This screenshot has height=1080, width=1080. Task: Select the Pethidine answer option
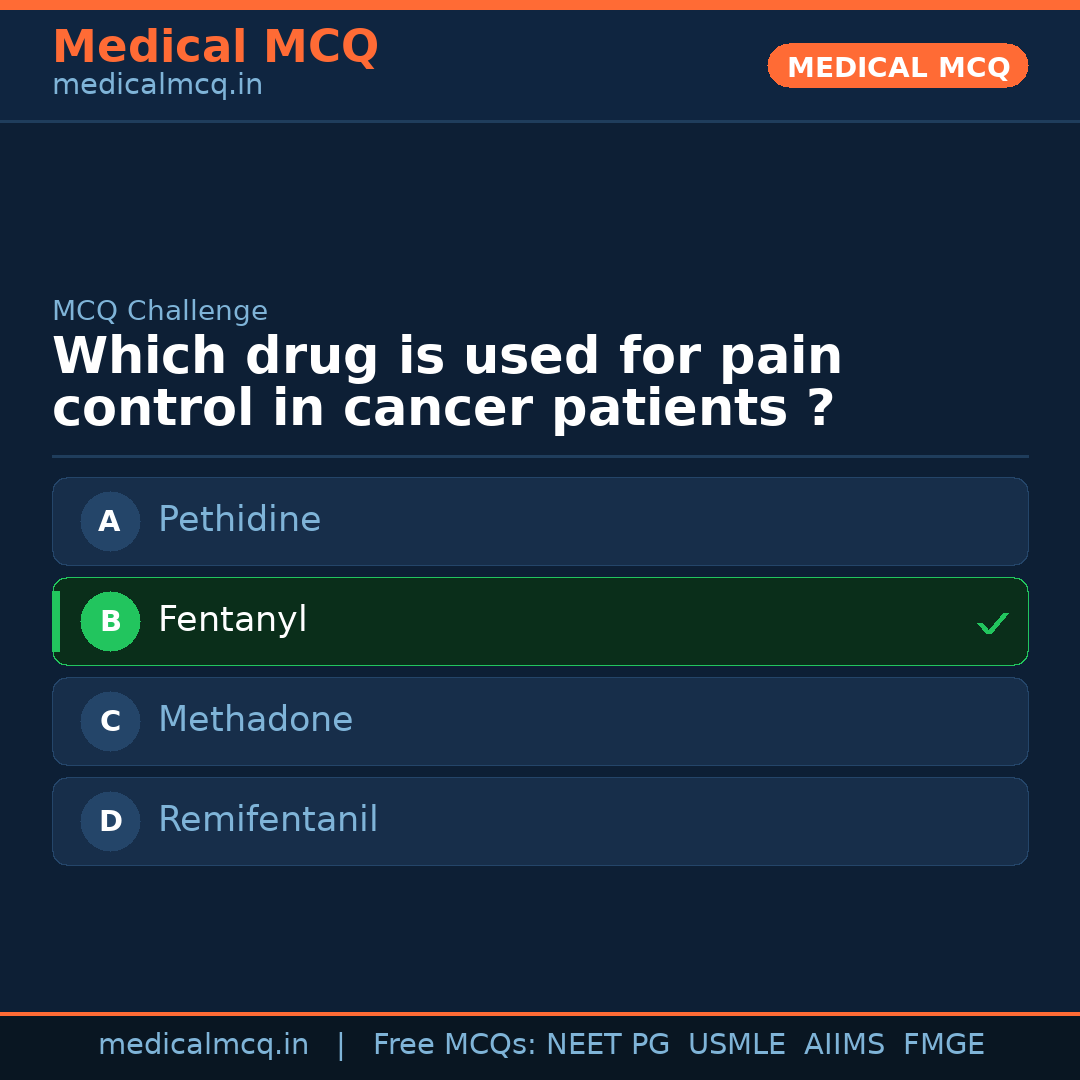point(540,521)
